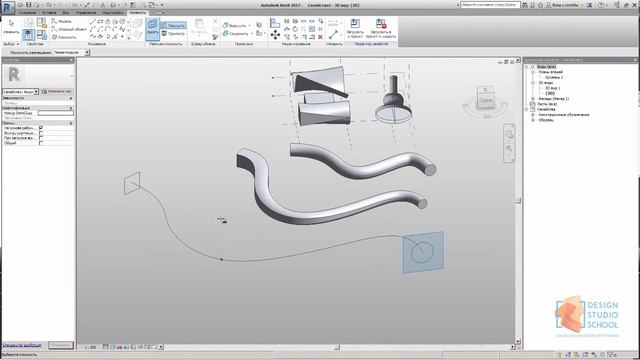
Task: Click the help question mark icon
Action: [x=601, y=5]
